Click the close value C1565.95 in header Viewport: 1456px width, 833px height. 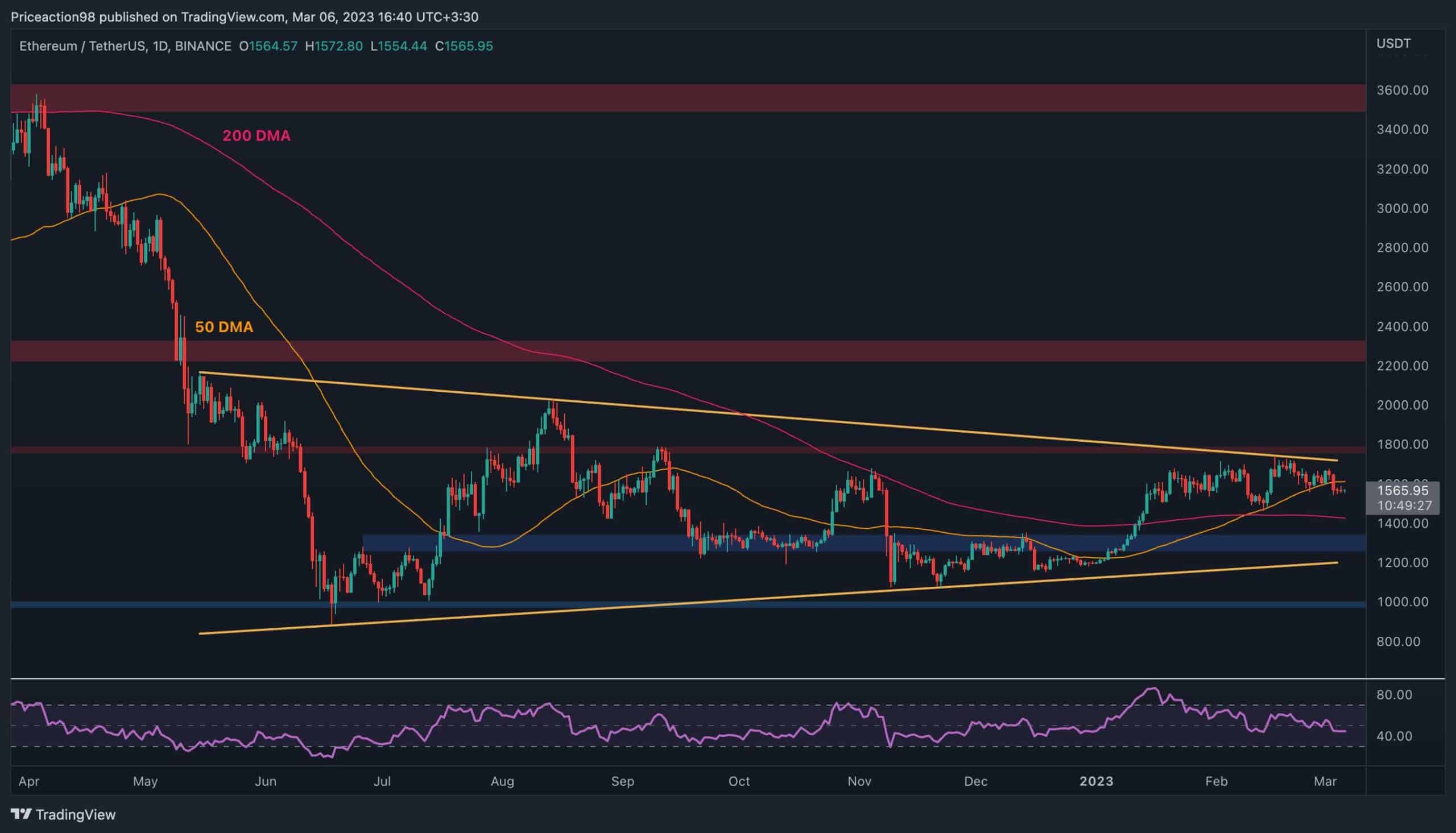pyautogui.click(x=464, y=47)
